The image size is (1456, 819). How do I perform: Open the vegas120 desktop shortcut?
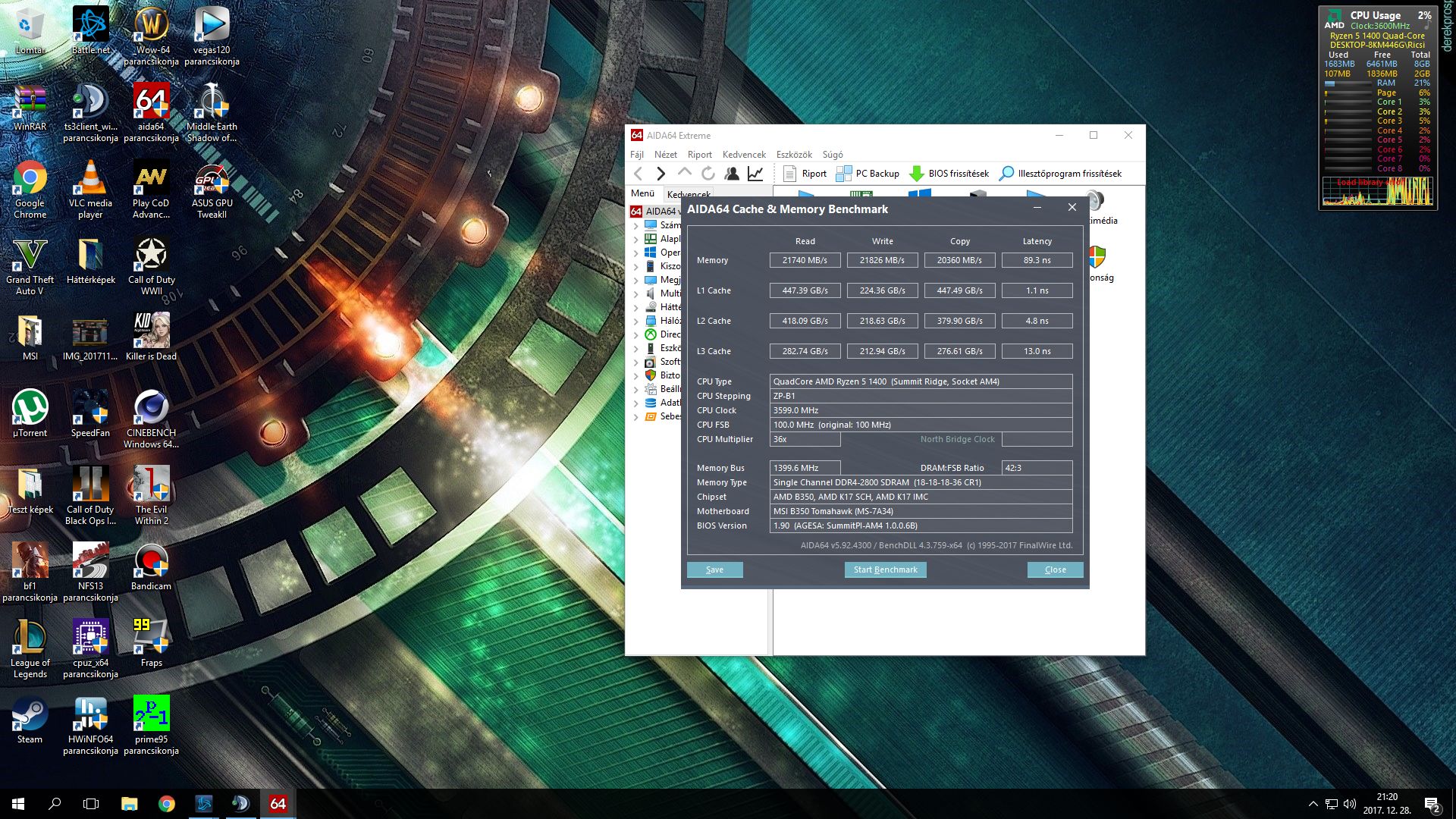pos(212,36)
